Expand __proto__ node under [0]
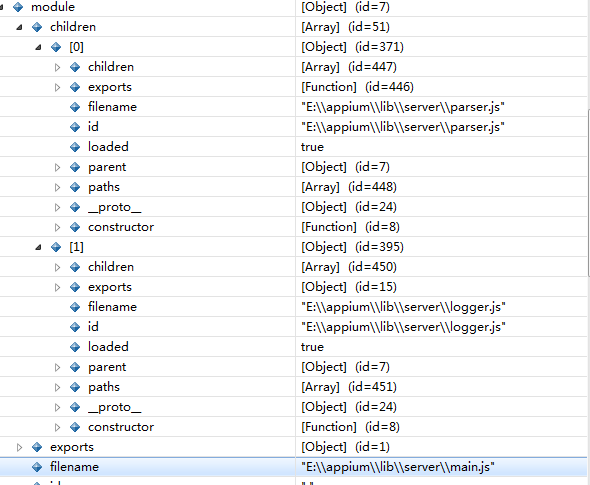590x485 pixels. tap(57, 207)
